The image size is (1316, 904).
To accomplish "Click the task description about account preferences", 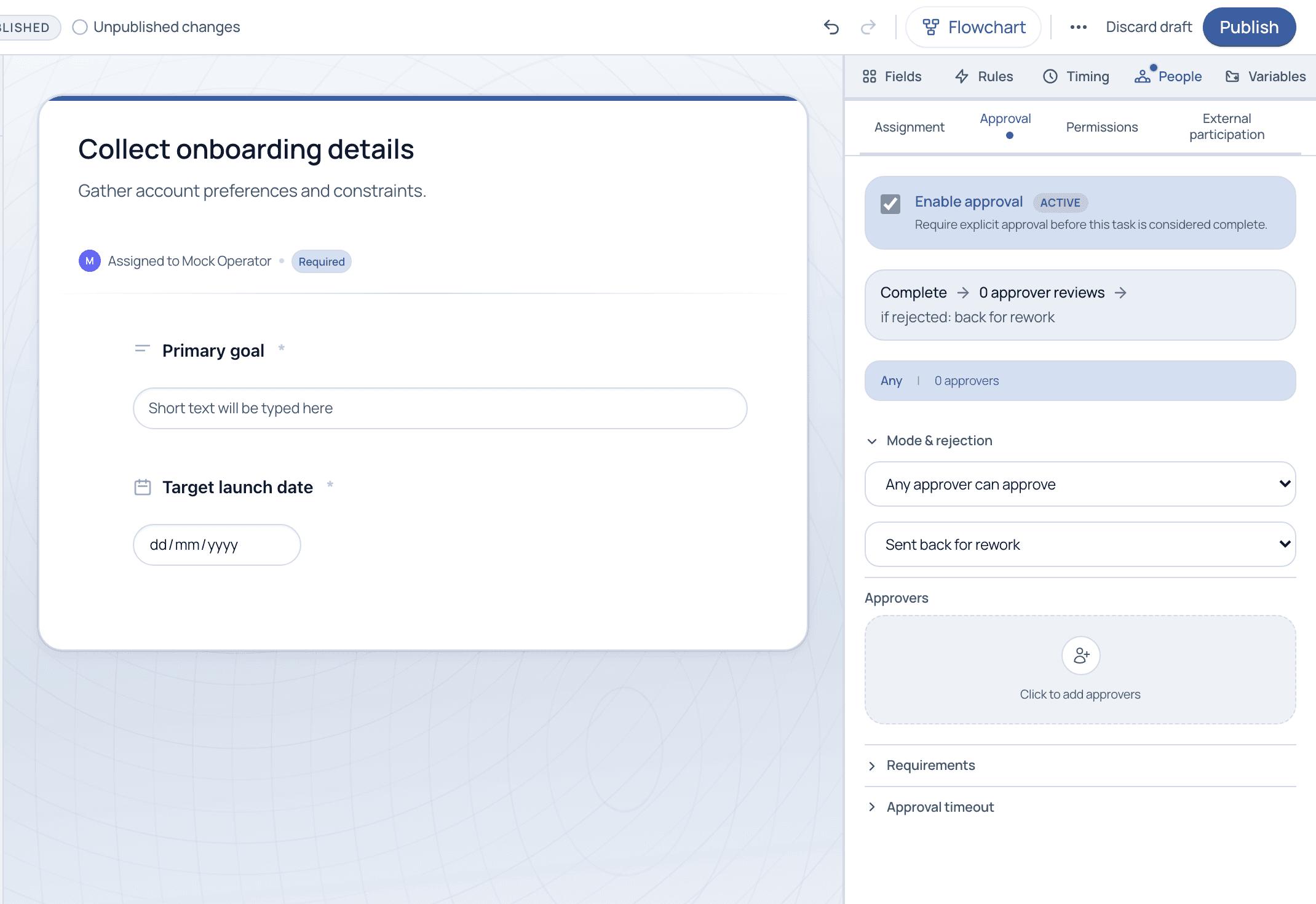I will pos(252,191).
